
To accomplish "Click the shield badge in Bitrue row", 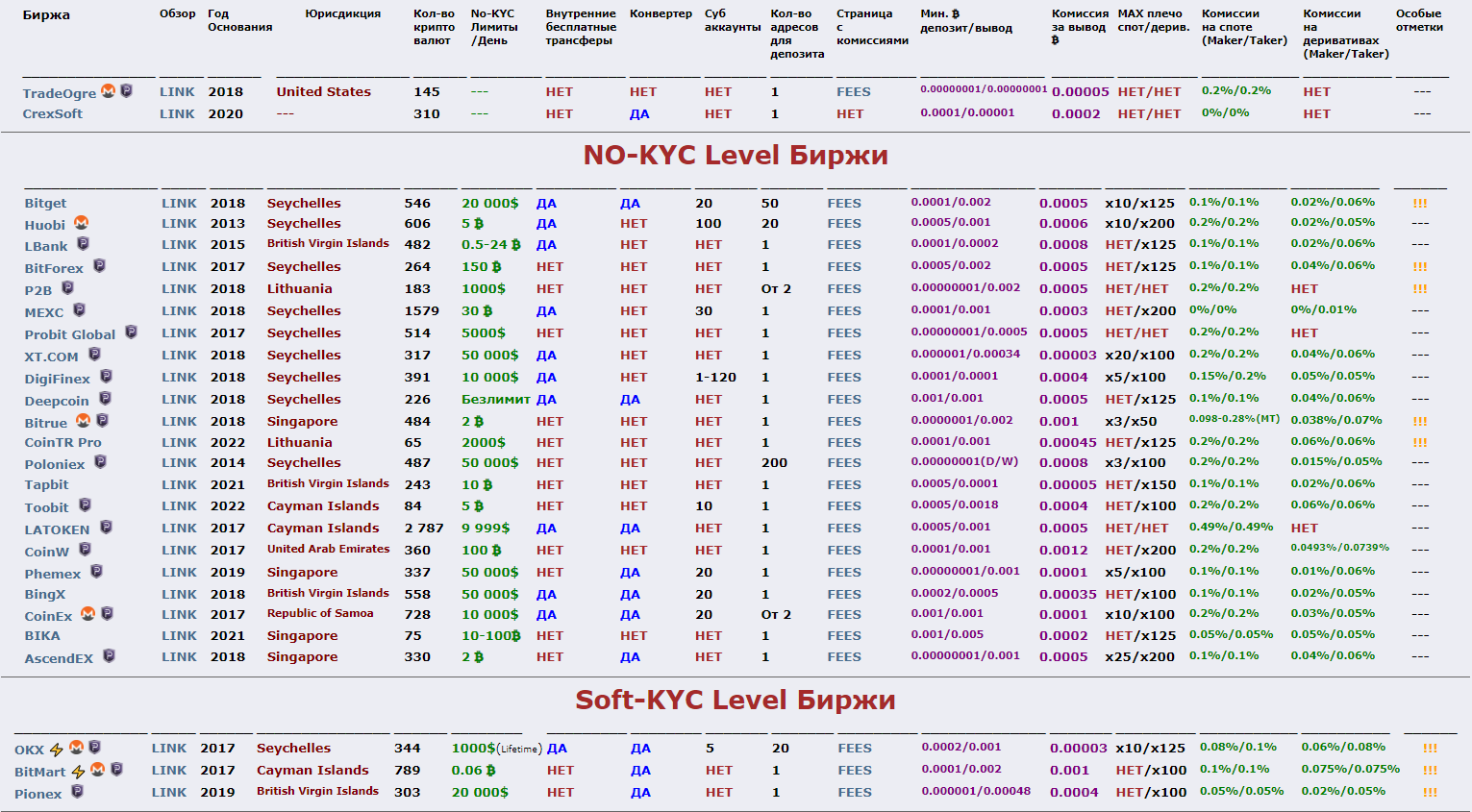I will click(x=102, y=421).
